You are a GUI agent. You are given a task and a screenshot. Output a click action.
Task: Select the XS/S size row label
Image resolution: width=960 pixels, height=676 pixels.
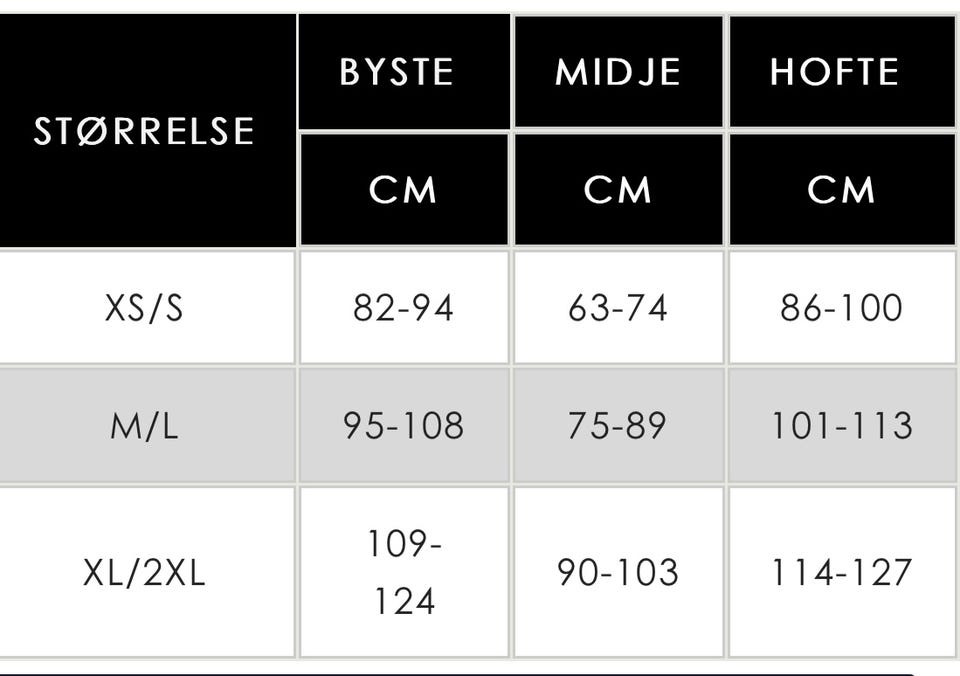(146, 307)
